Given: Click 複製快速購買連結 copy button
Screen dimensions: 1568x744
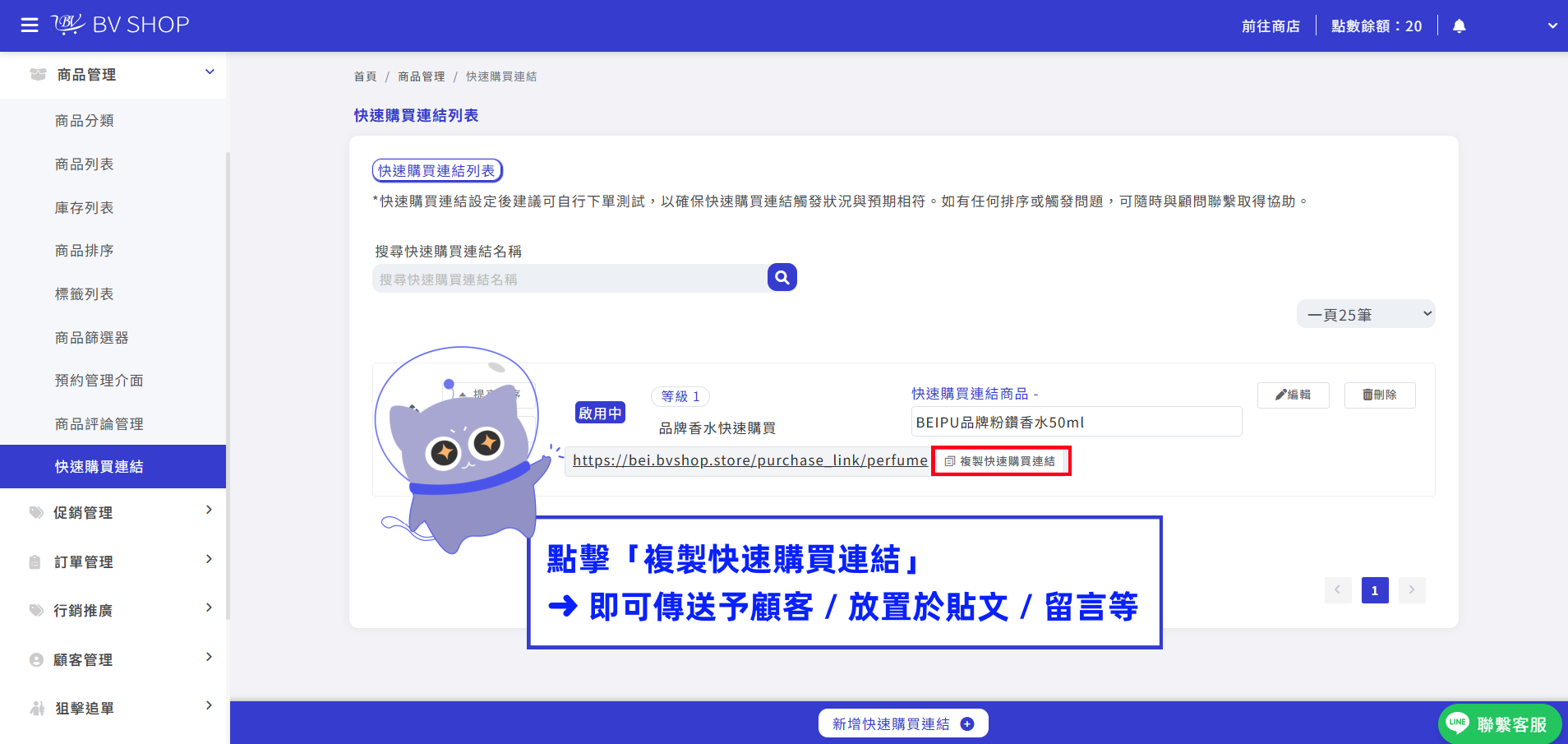Looking at the screenshot, I should tap(1001, 461).
